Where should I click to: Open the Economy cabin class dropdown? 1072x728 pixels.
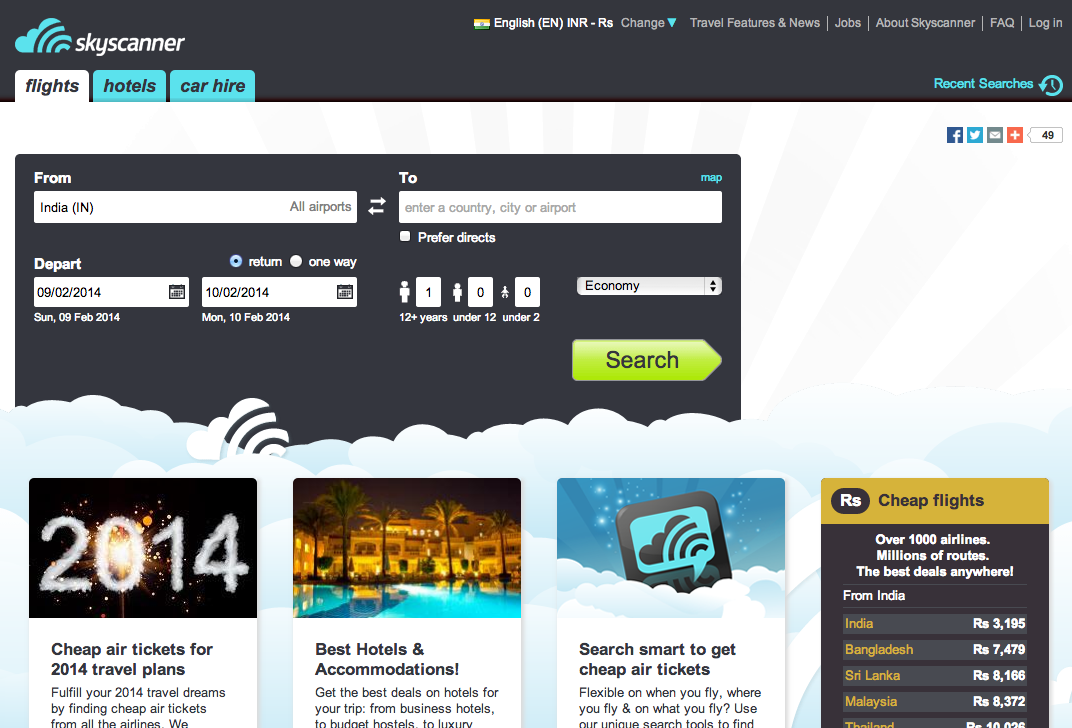pos(649,286)
